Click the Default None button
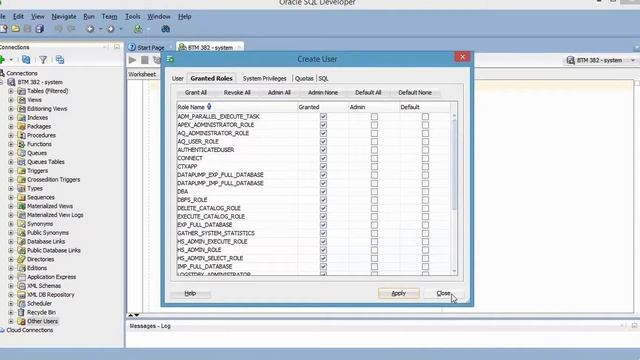Viewport: 640px width, 360px height. 415,93
